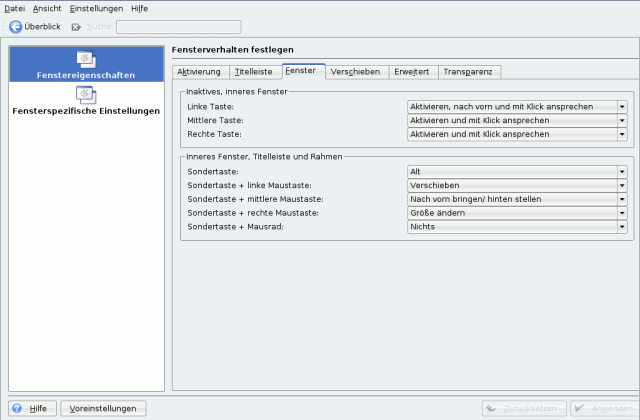Open the Rechte Taste dropdown
This screenshot has width=640, height=420.
[517, 134]
